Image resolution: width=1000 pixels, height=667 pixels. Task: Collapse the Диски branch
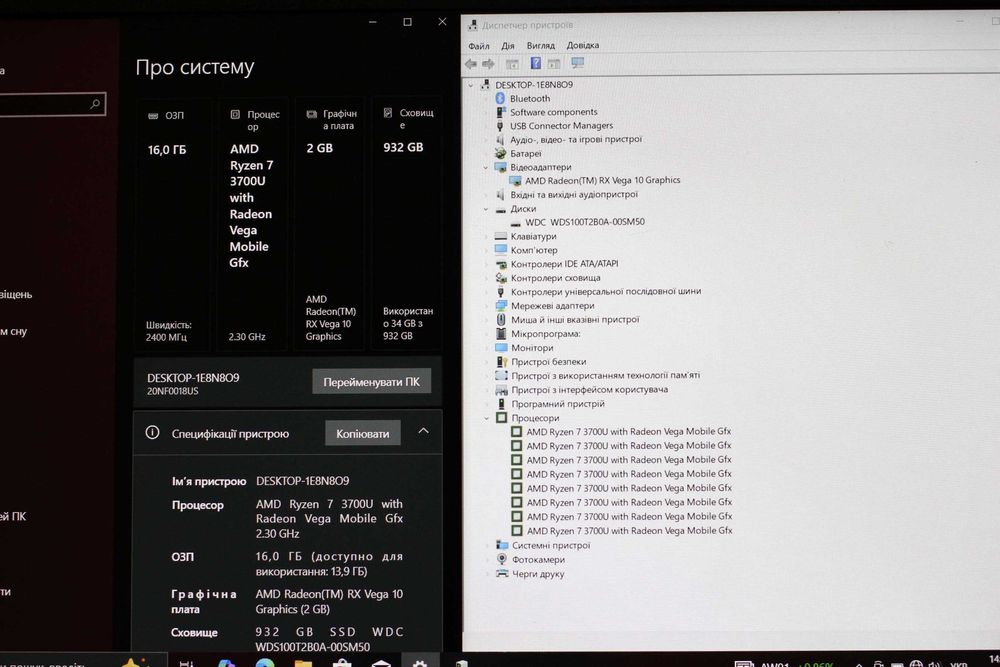tap(486, 209)
